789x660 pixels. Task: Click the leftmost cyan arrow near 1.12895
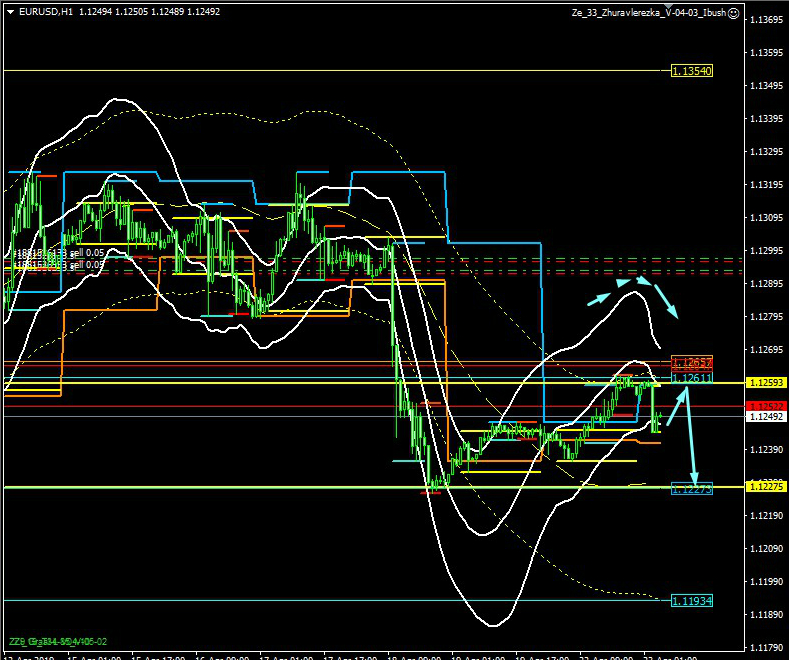[x=597, y=297]
